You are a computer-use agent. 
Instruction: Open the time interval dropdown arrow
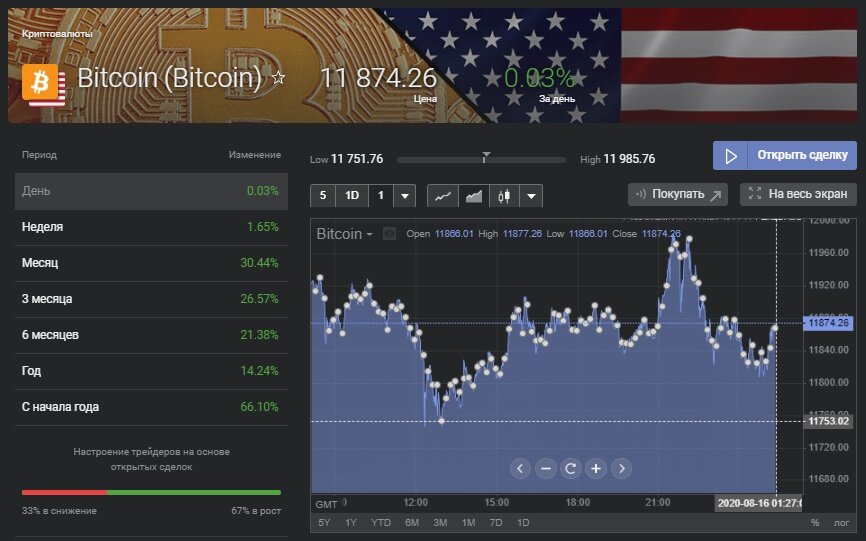coord(405,196)
